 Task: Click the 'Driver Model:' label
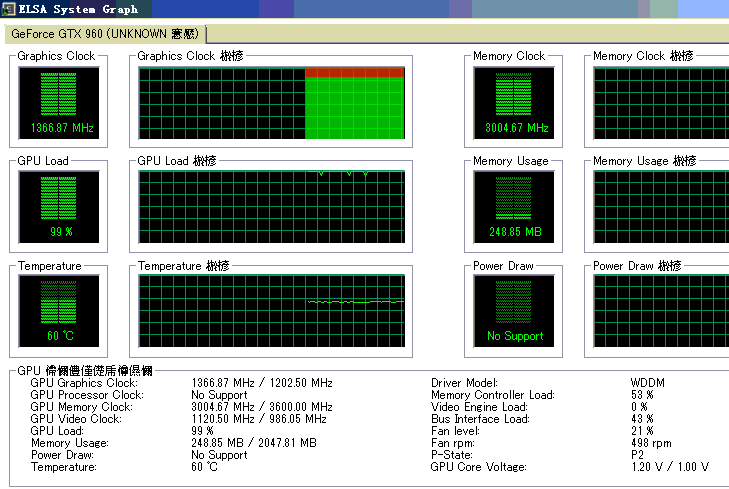coord(464,383)
